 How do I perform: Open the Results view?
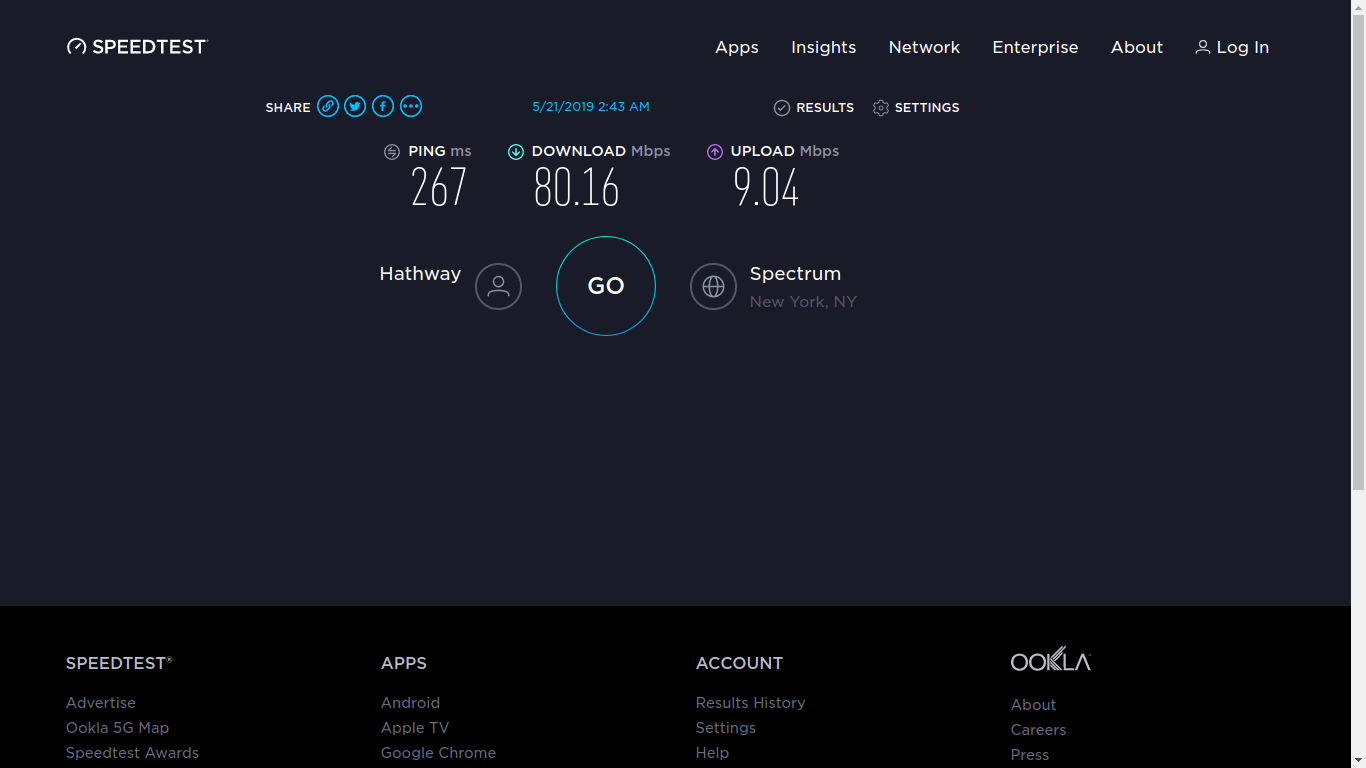[814, 107]
